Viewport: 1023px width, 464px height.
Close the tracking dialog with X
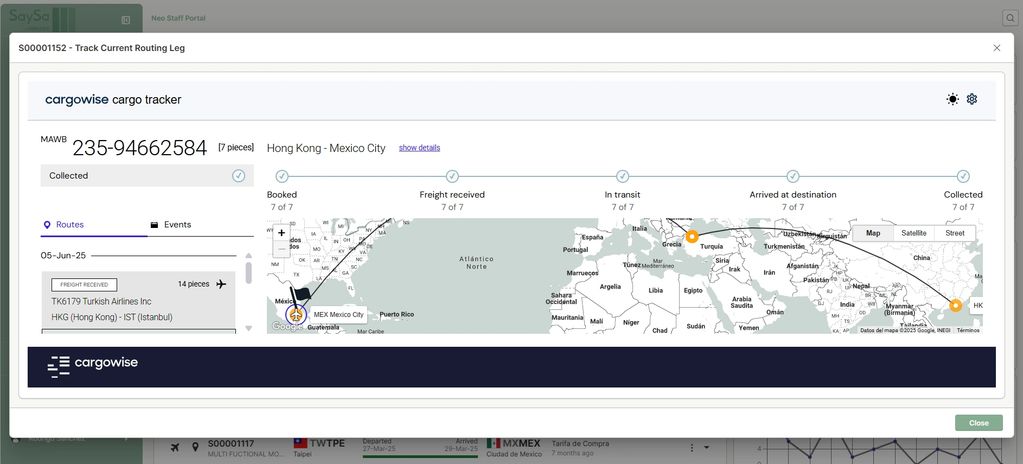(996, 48)
